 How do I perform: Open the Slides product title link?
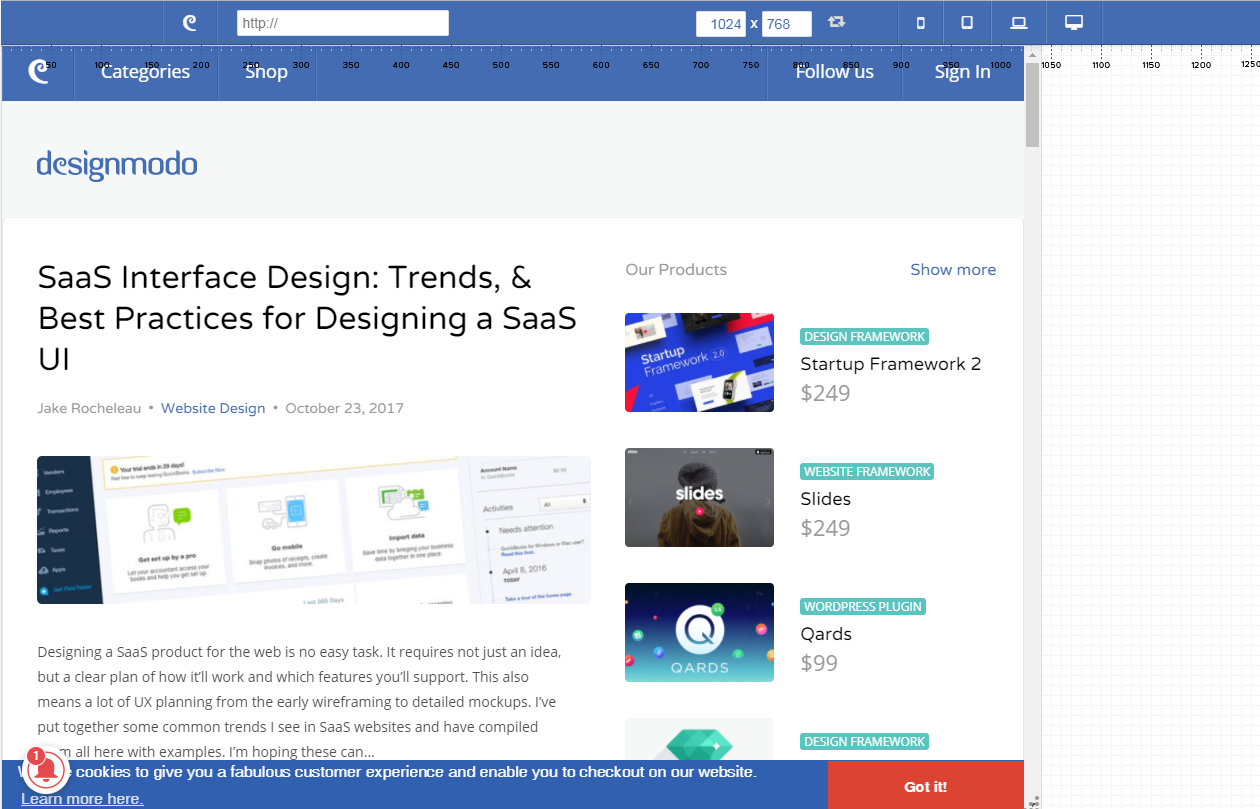click(x=826, y=499)
